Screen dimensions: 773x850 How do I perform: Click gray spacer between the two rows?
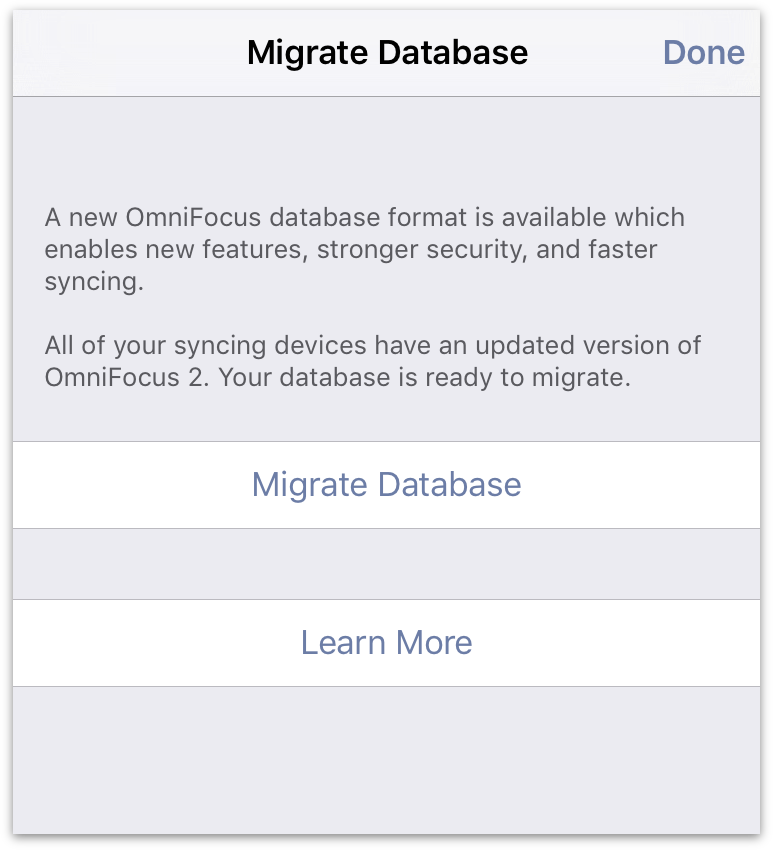386,564
